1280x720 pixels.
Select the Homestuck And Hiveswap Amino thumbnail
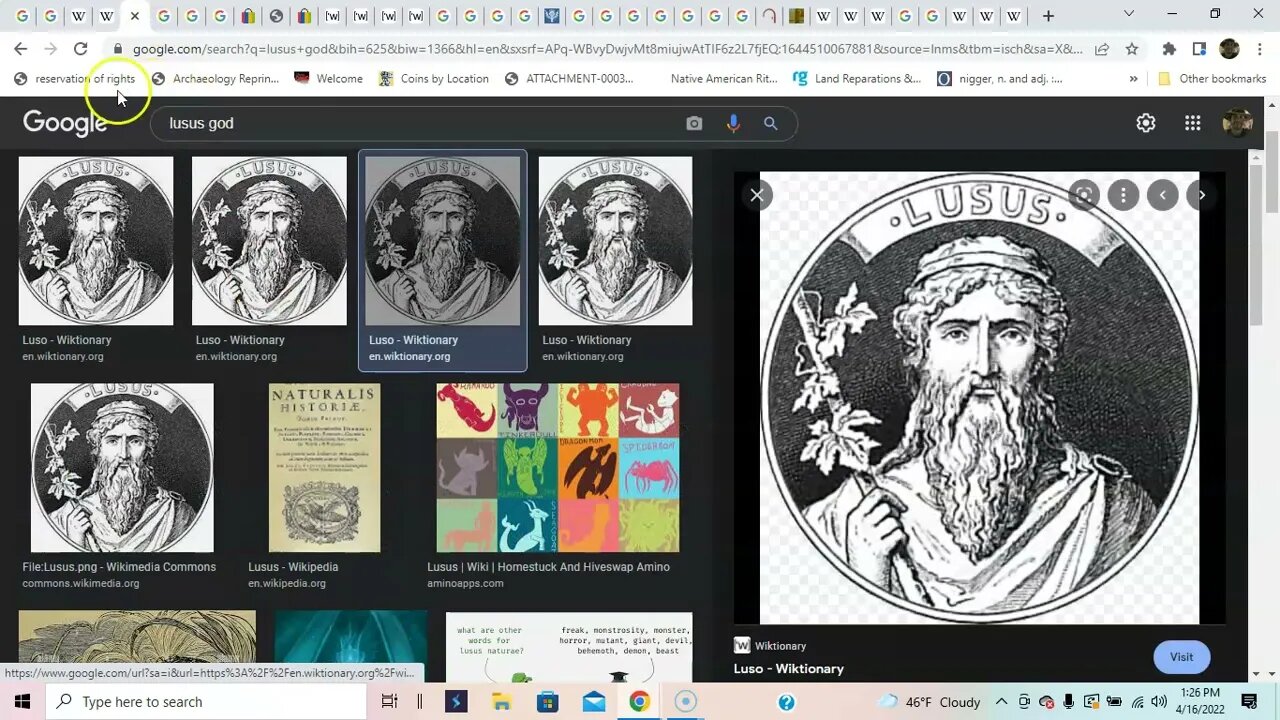click(557, 468)
